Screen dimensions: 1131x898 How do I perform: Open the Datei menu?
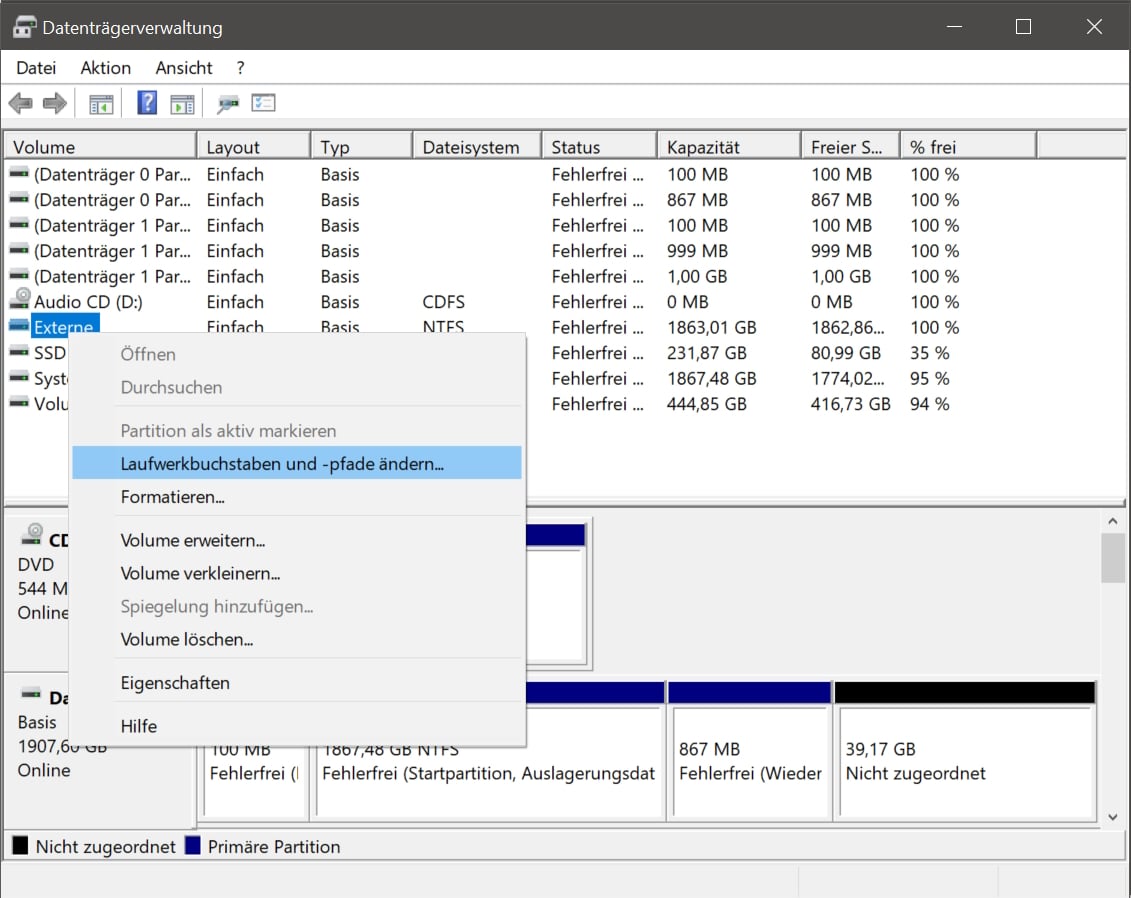pyautogui.click(x=36, y=68)
